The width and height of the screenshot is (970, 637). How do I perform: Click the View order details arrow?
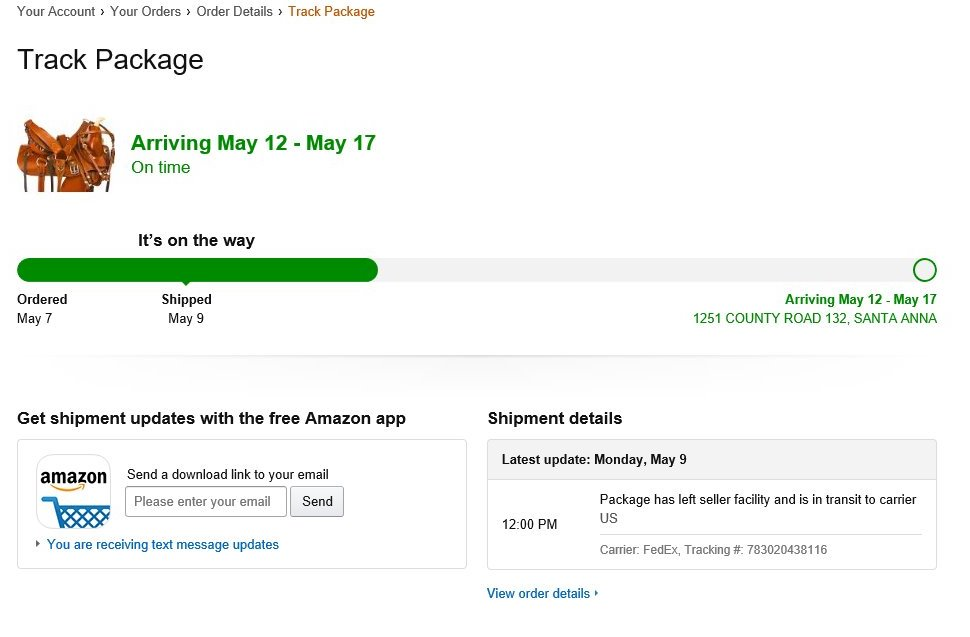[x=596, y=593]
